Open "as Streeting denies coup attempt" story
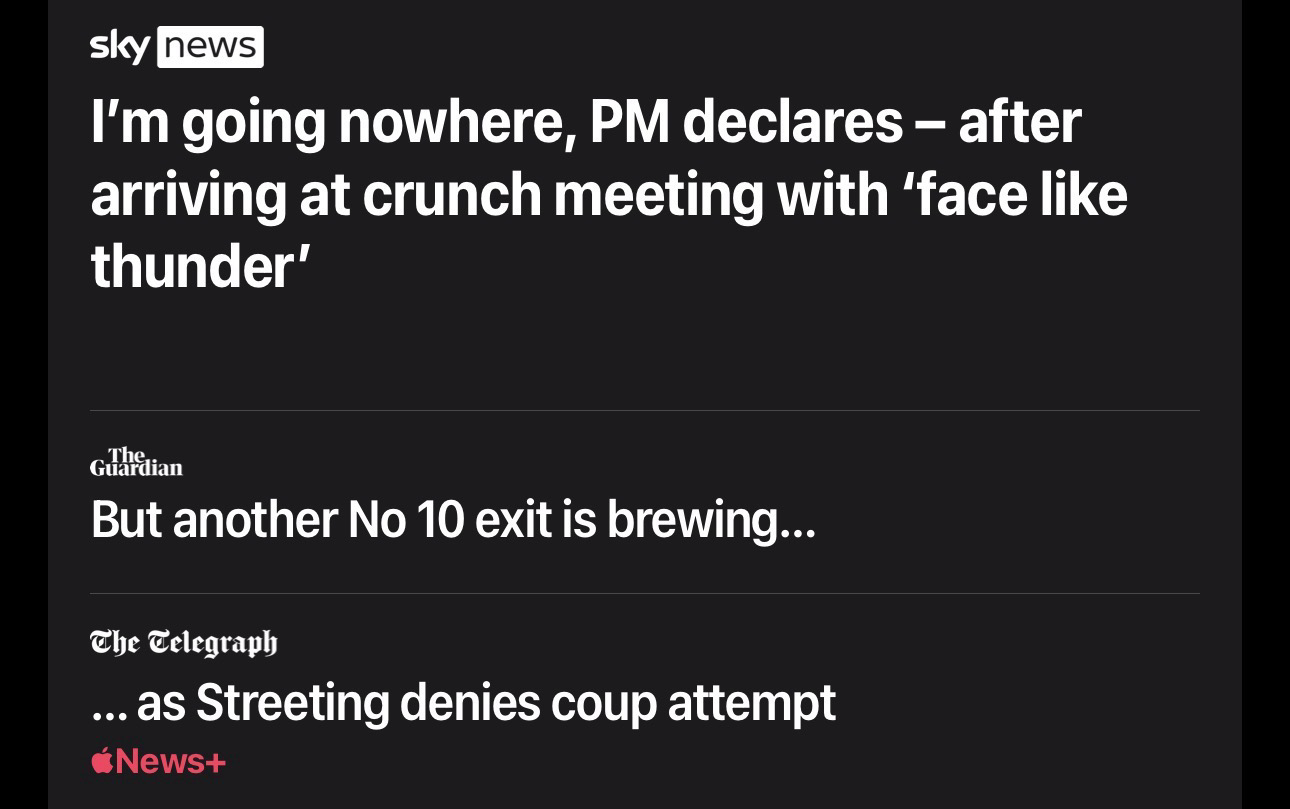This screenshot has height=809, width=1290. (x=462, y=702)
